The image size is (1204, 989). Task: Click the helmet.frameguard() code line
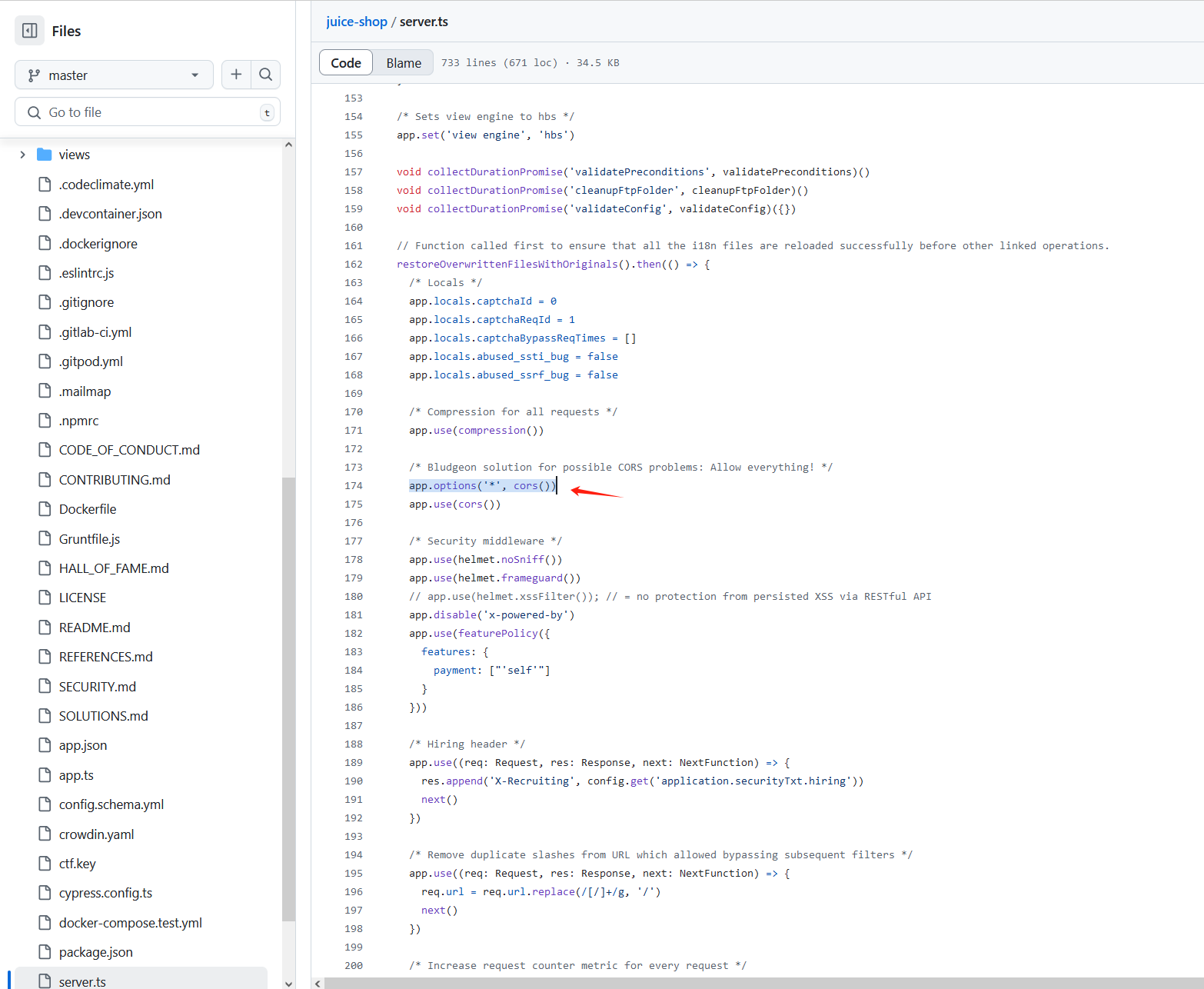tap(495, 578)
